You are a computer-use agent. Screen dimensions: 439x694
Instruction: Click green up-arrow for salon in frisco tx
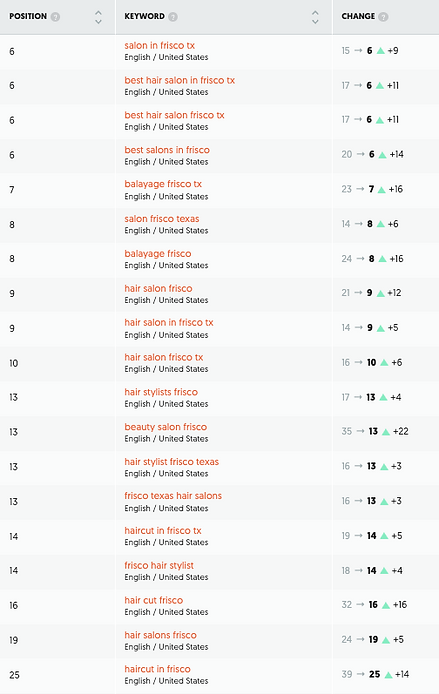[x=381, y=51]
